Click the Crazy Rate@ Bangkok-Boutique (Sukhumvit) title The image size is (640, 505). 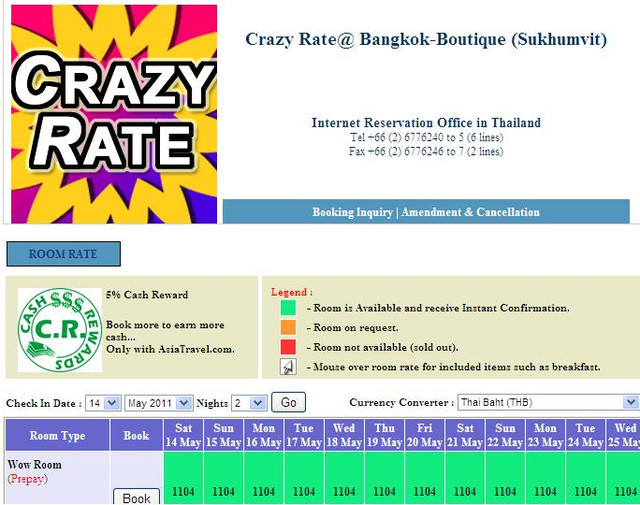click(426, 40)
